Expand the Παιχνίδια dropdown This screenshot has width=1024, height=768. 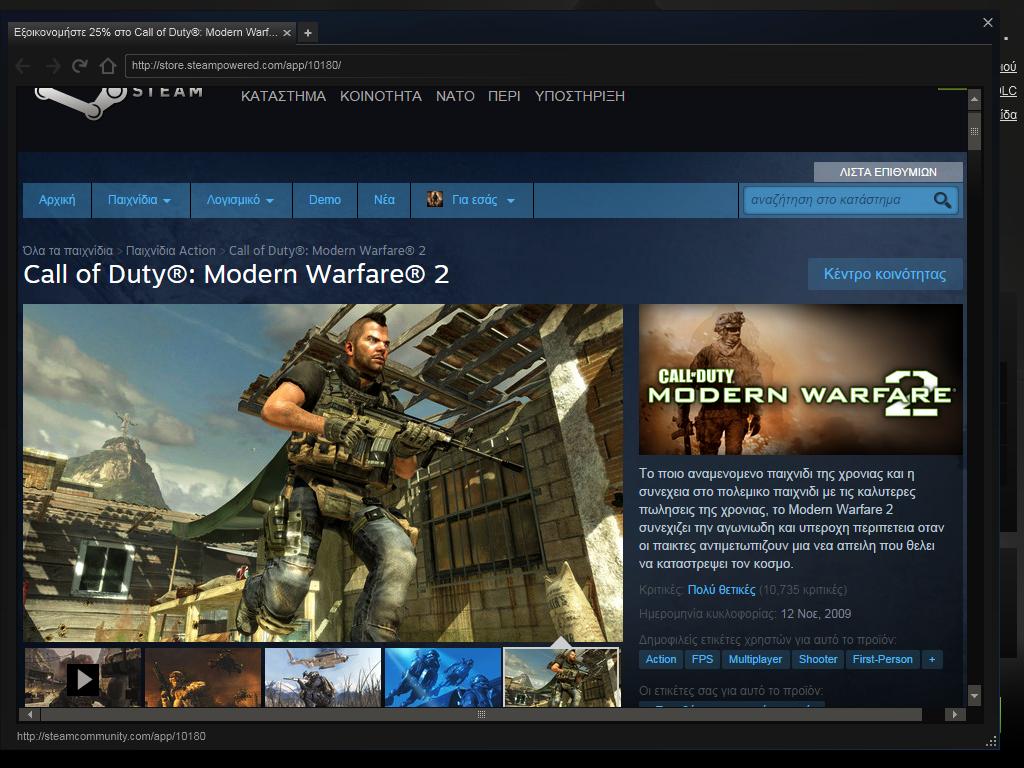[140, 200]
